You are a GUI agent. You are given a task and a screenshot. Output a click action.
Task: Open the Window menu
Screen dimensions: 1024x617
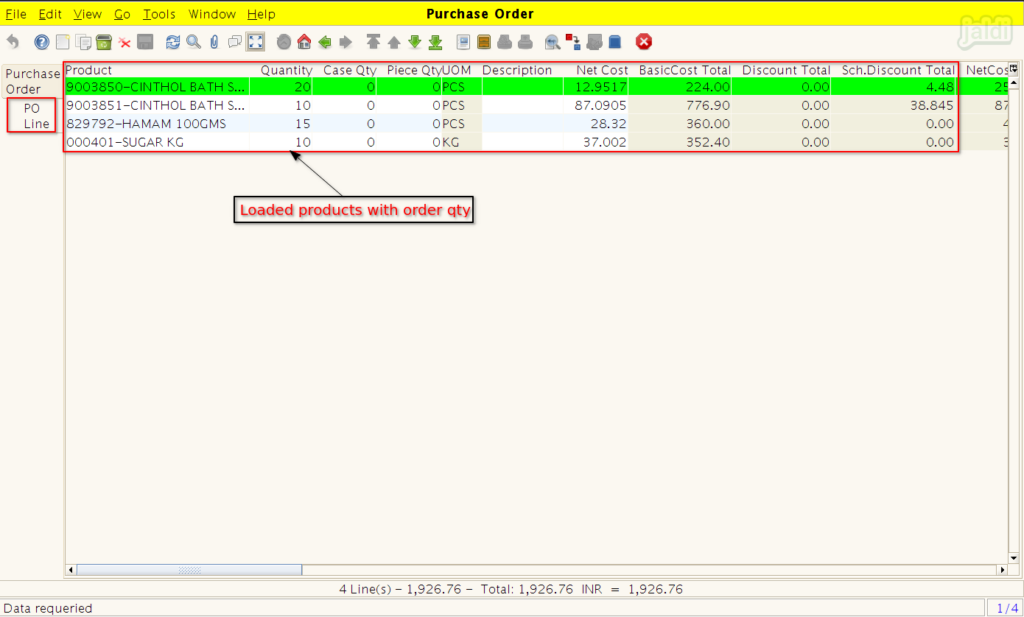coord(212,14)
